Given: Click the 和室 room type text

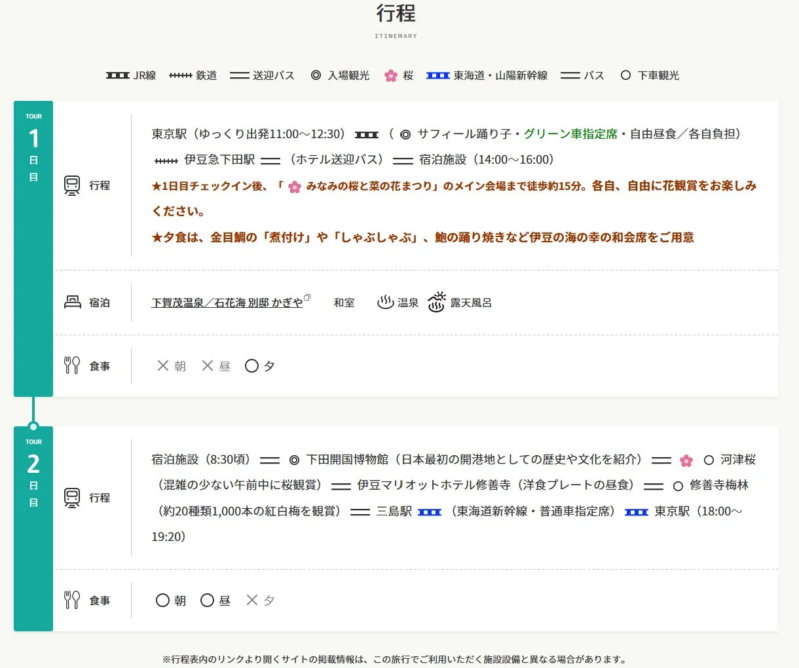Looking at the screenshot, I should pyautogui.click(x=344, y=303).
